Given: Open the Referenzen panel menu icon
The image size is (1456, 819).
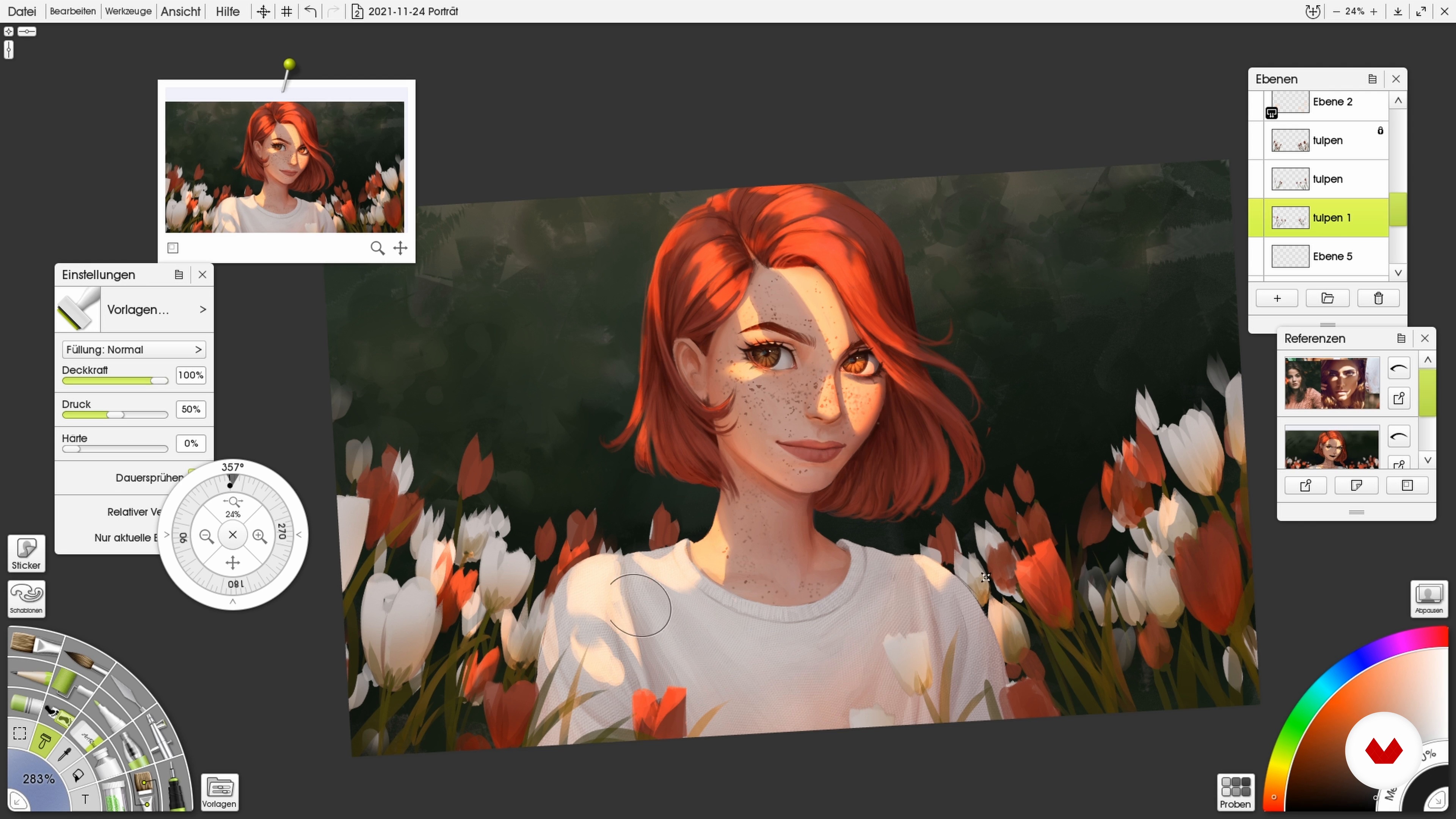Looking at the screenshot, I should coord(1401,339).
